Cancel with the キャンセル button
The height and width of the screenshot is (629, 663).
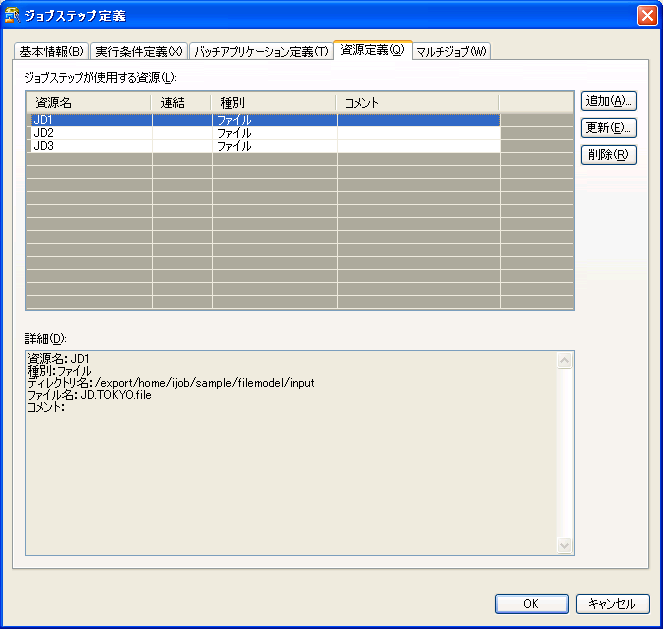point(612,604)
